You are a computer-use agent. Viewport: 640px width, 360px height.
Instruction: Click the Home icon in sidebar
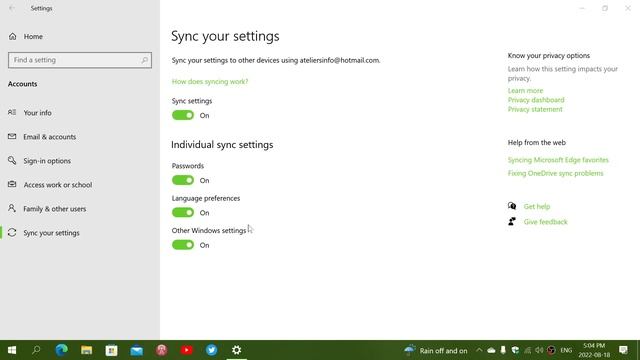pyautogui.click(x=13, y=36)
